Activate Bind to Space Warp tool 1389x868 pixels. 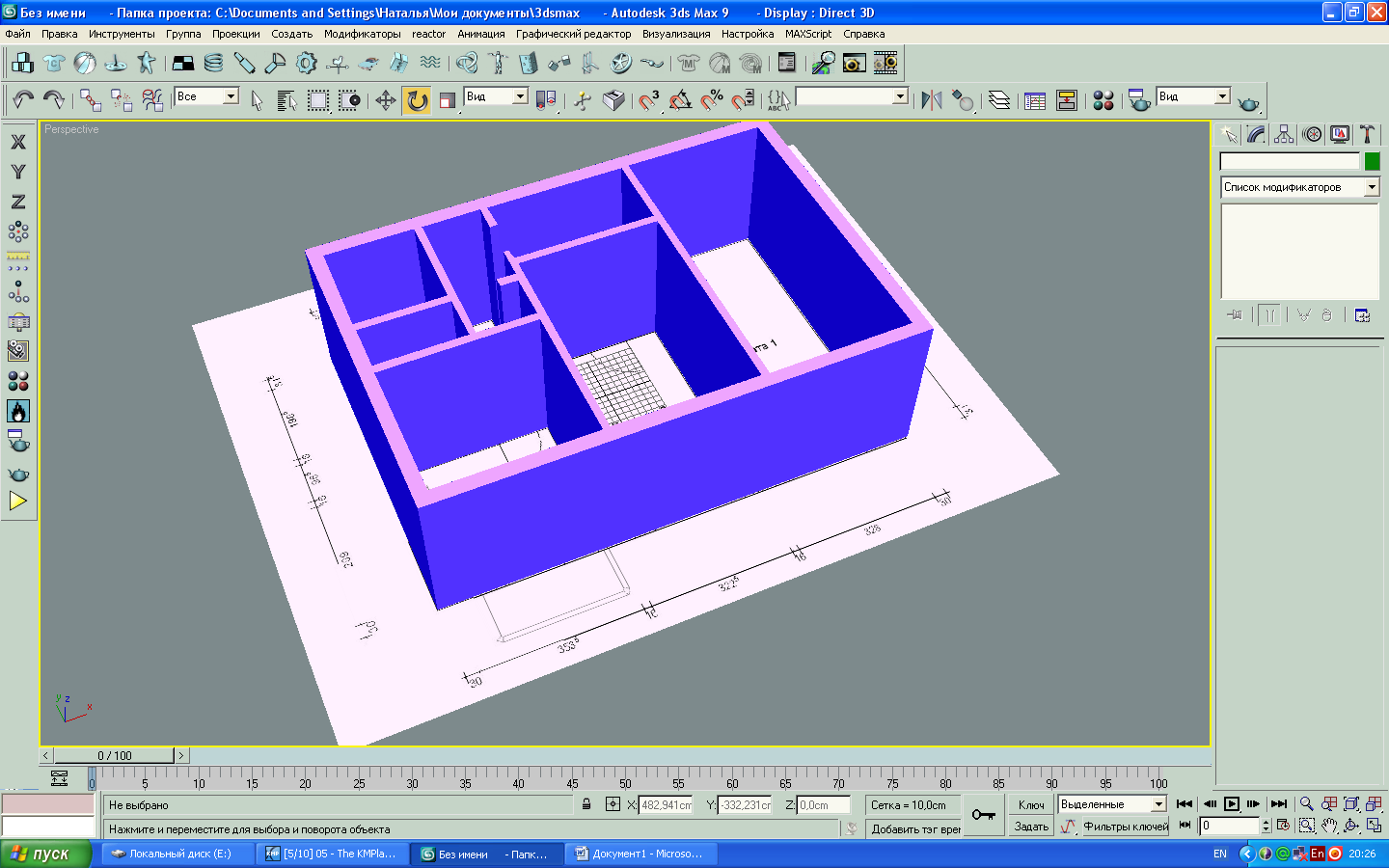152,99
